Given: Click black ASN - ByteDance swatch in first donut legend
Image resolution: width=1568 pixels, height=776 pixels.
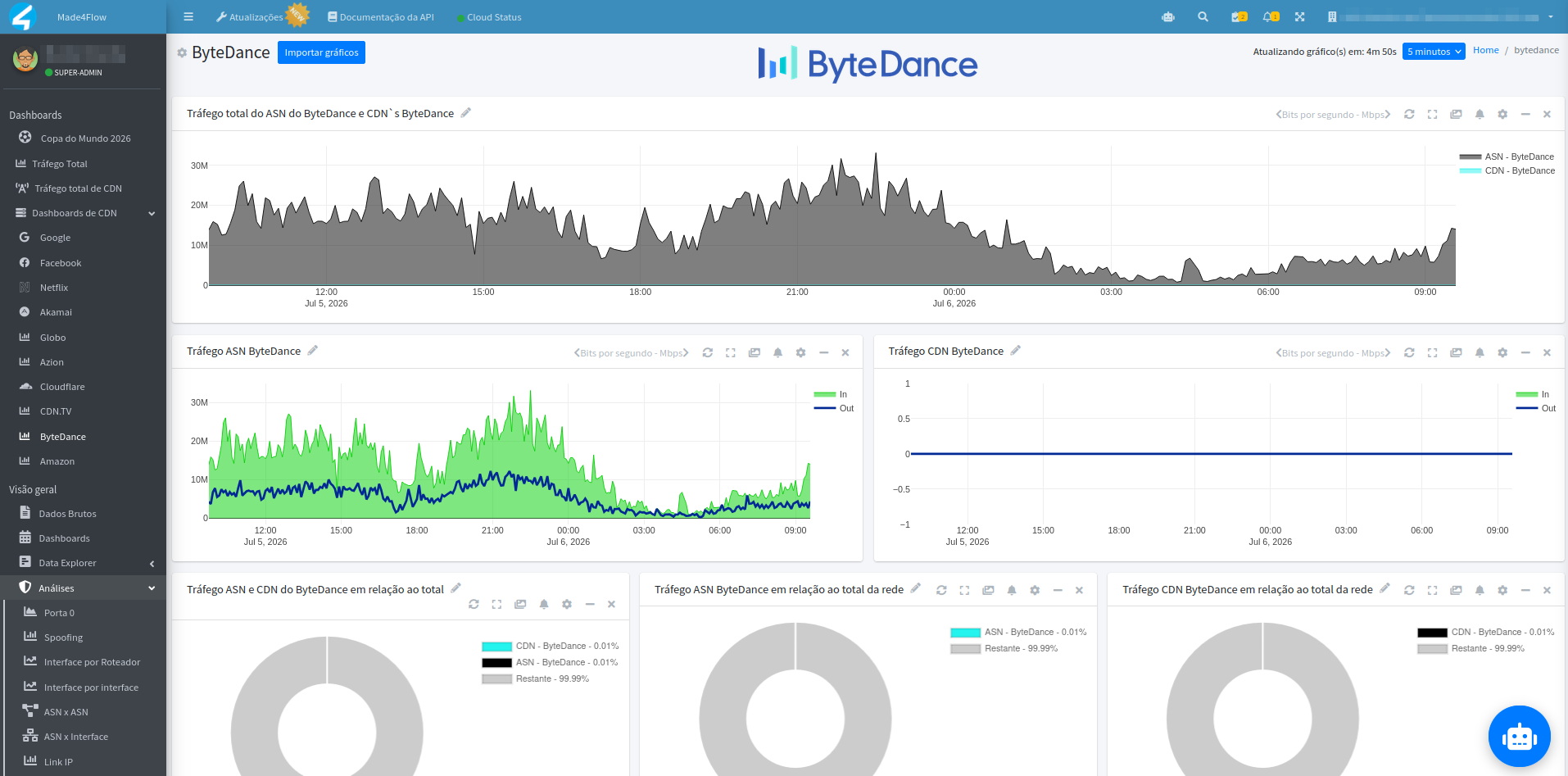Looking at the screenshot, I should pyautogui.click(x=496, y=663).
